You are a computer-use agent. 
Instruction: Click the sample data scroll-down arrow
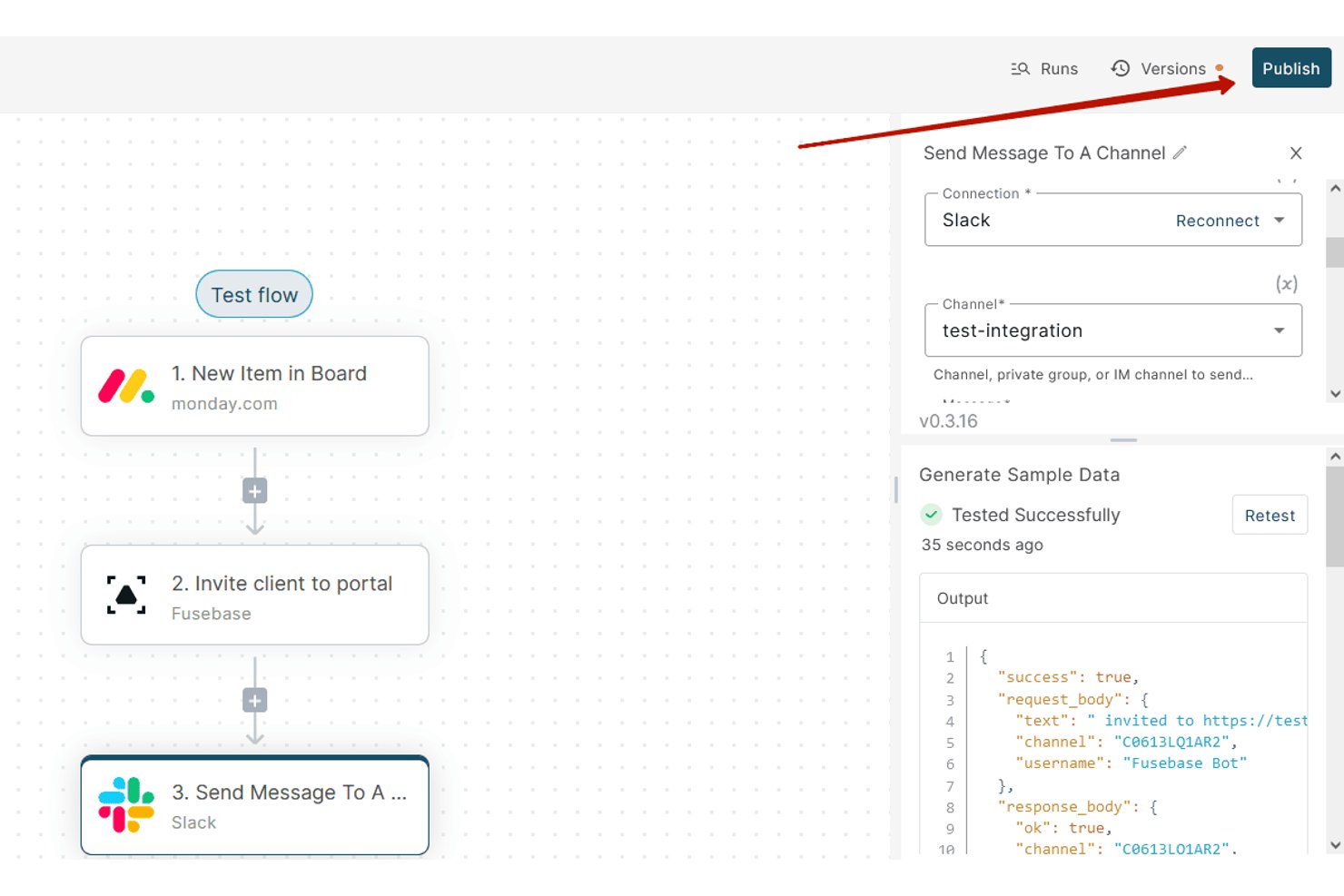(1335, 845)
